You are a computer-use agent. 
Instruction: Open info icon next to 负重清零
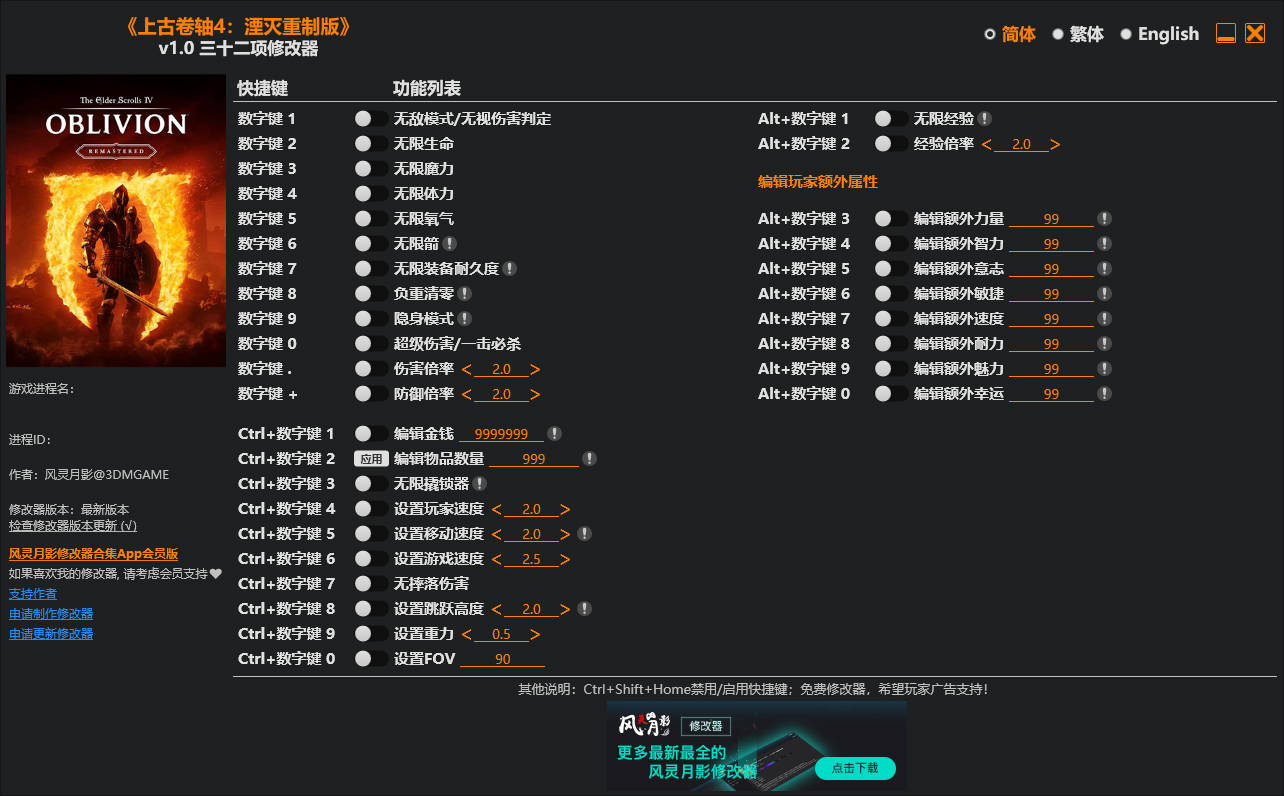tap(465, 293)
